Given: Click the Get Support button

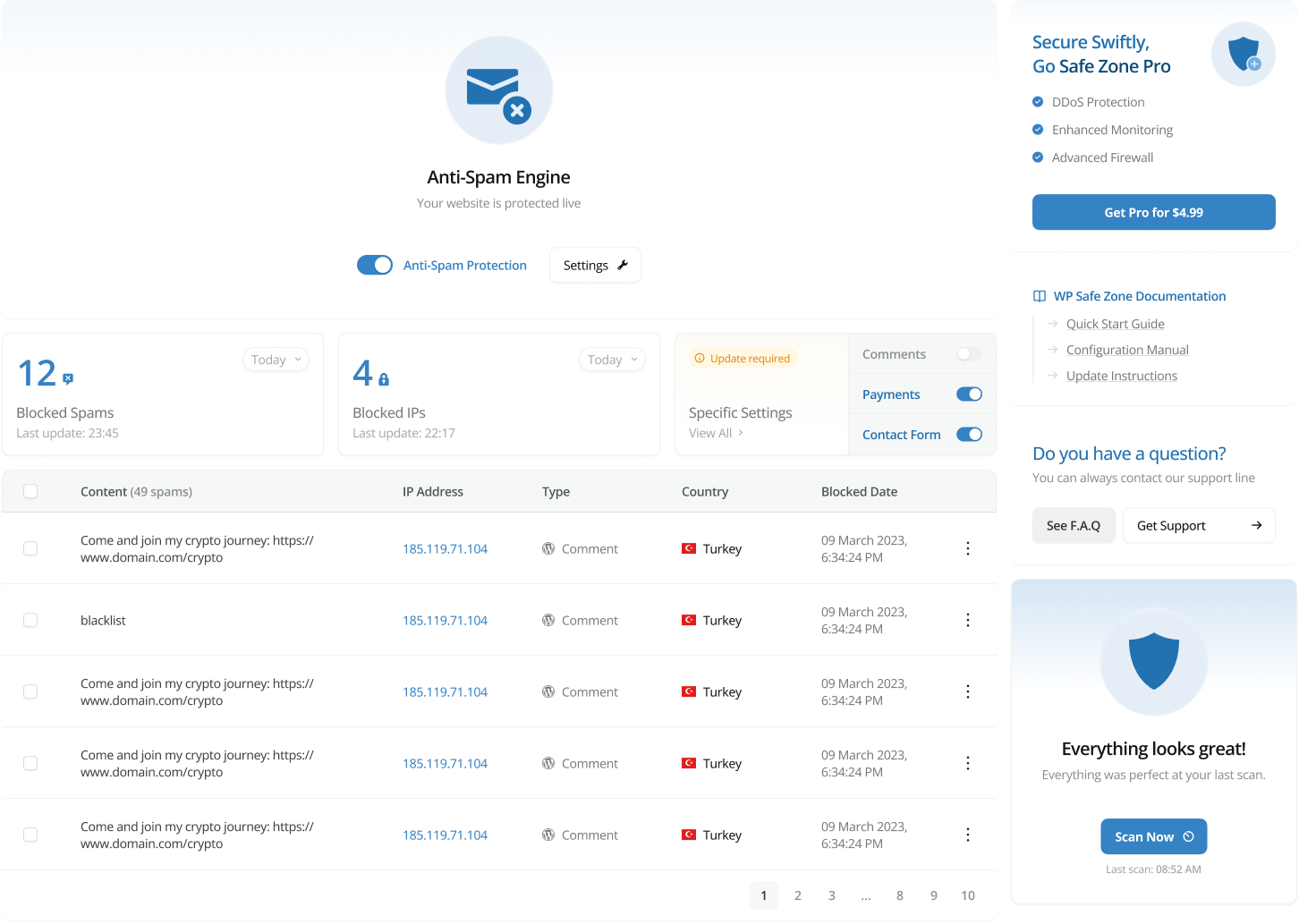Looking at the screenshot, I should pyautogui.click(x=1199, y=525).
